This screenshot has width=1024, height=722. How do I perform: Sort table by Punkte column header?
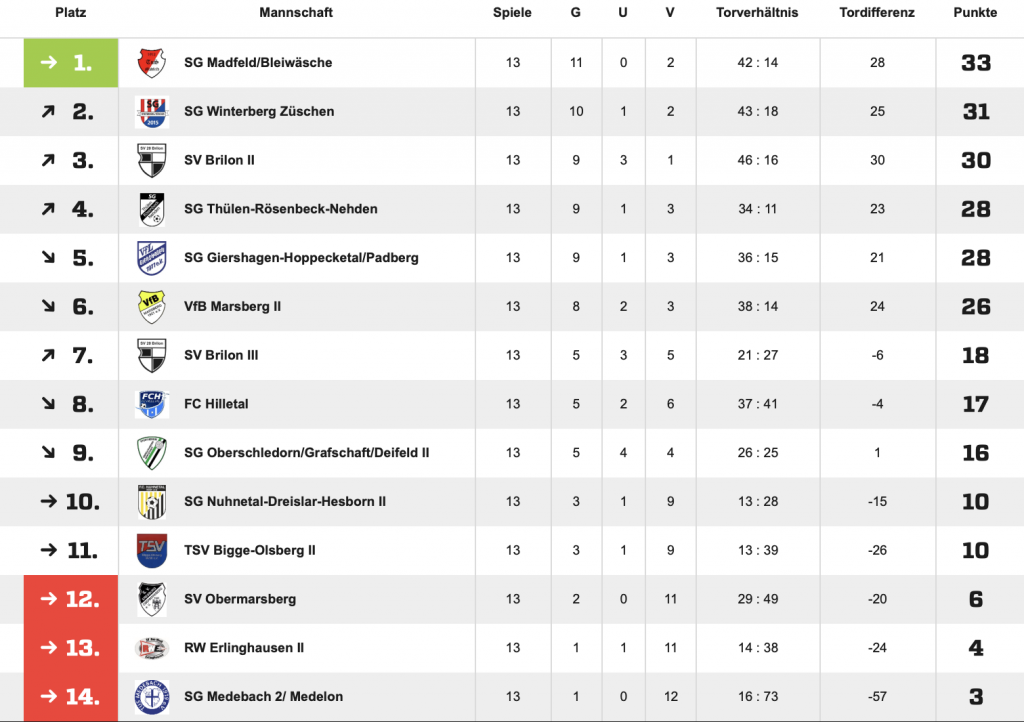pyautogui.click(x=975, y=13)
